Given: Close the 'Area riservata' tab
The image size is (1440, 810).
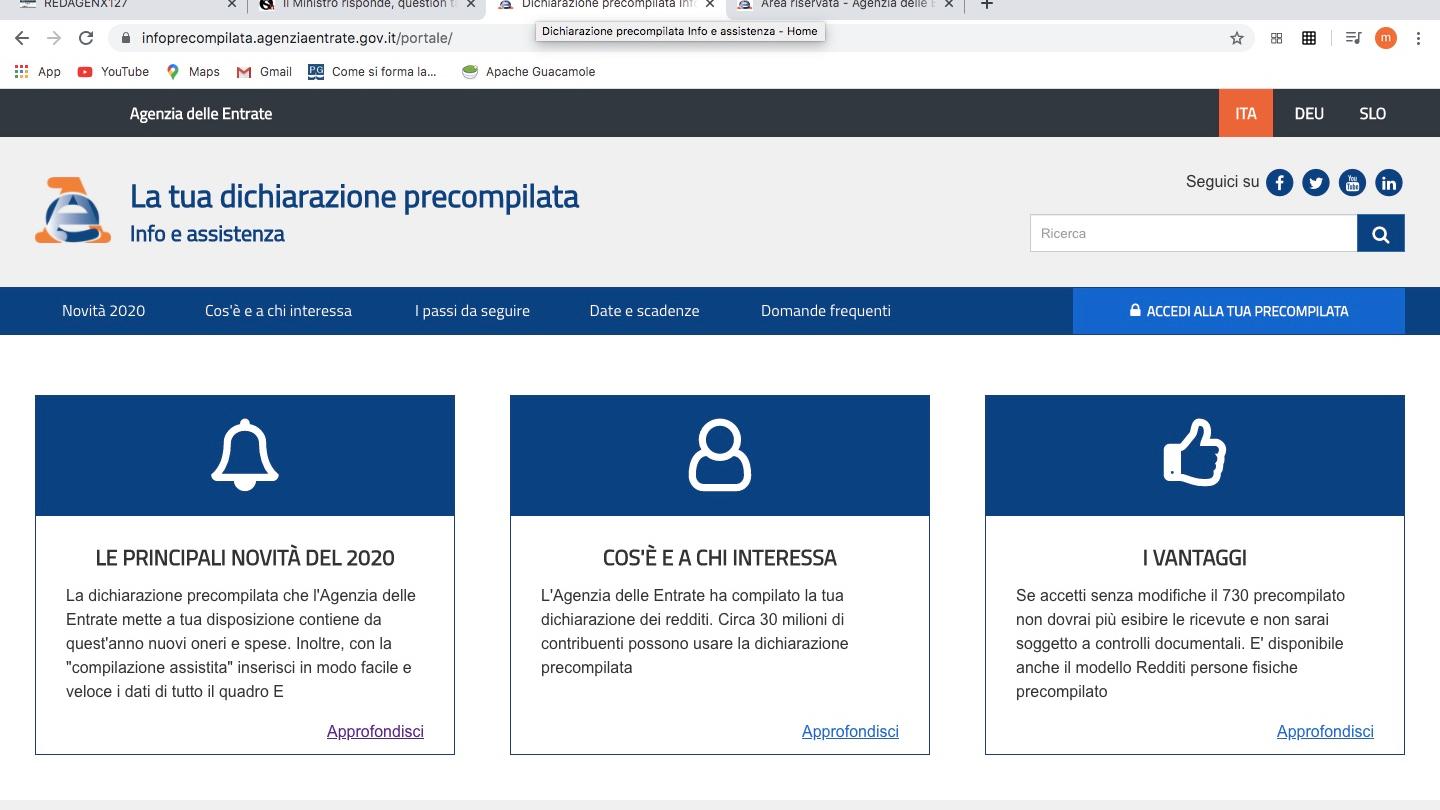Looking at the screenshot, I should (x=948, y=5).
